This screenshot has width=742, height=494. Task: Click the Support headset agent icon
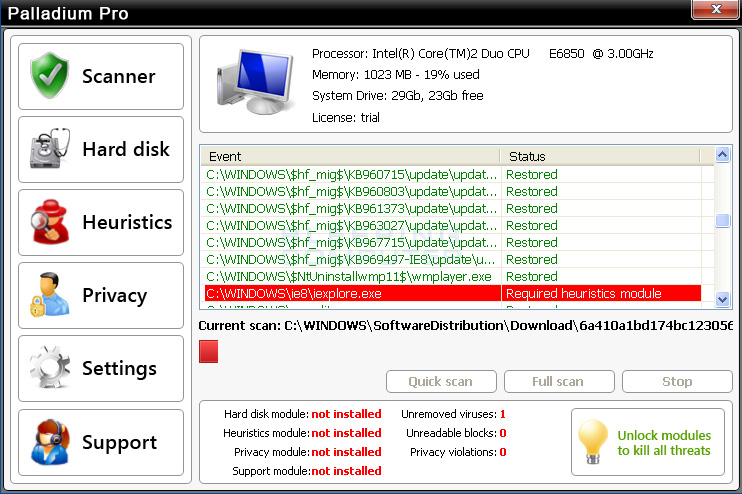[x=50, y=442]
